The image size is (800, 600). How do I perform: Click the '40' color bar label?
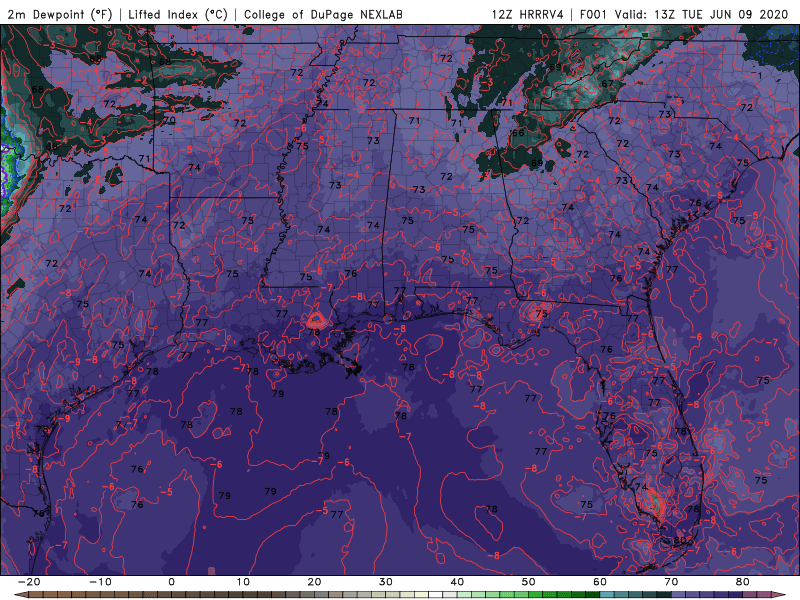coord(457,582)
